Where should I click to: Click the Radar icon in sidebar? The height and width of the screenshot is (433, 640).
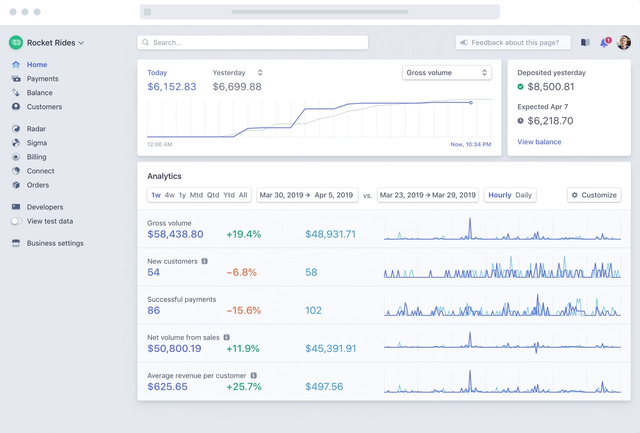tap(16, 129)
